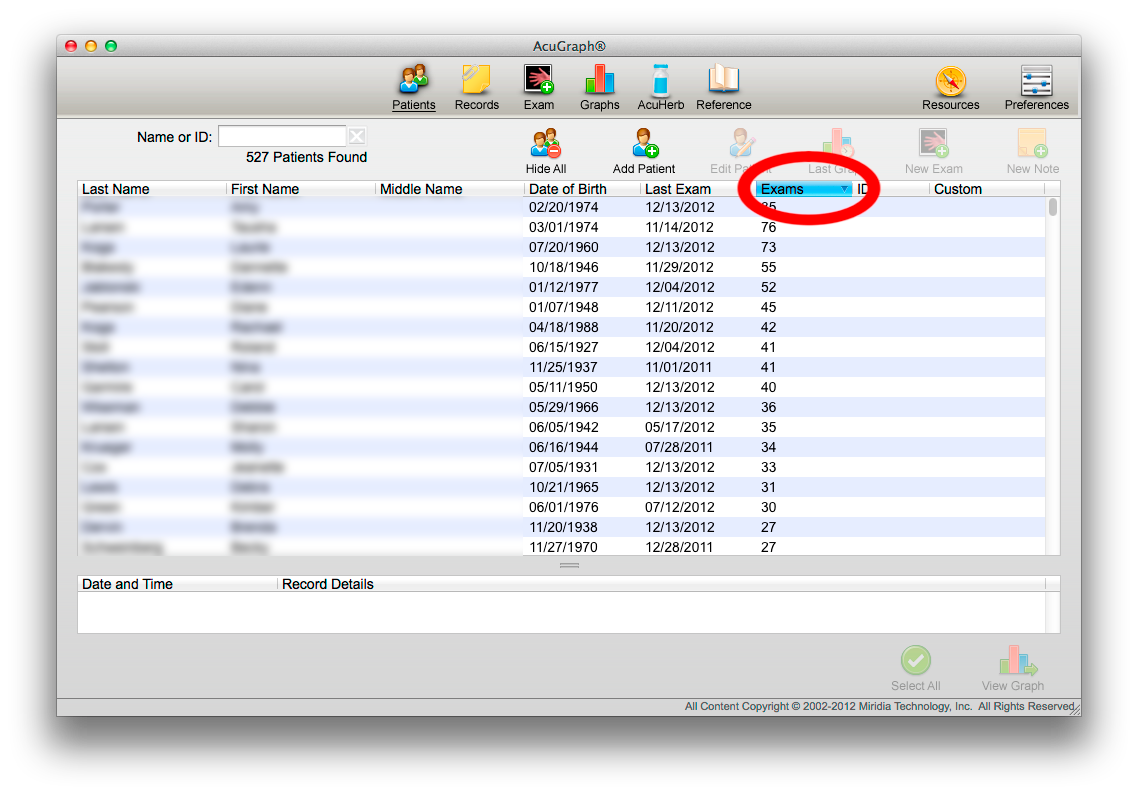Click the Record Details column header
This screenshot has width=1138, height=795.
pos(661,584)
